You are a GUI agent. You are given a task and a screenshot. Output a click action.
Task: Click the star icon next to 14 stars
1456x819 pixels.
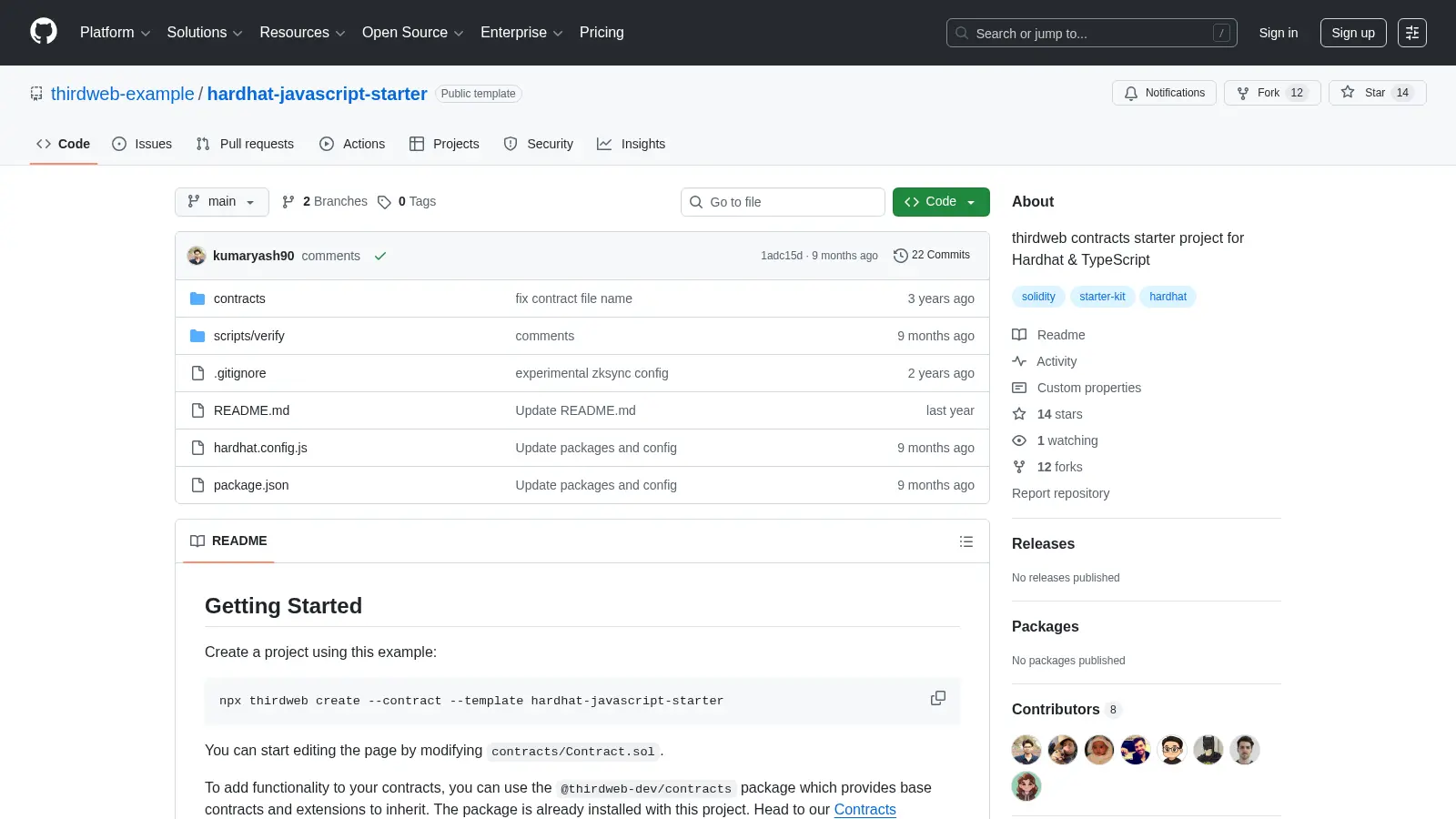[x=1019, y=414]
